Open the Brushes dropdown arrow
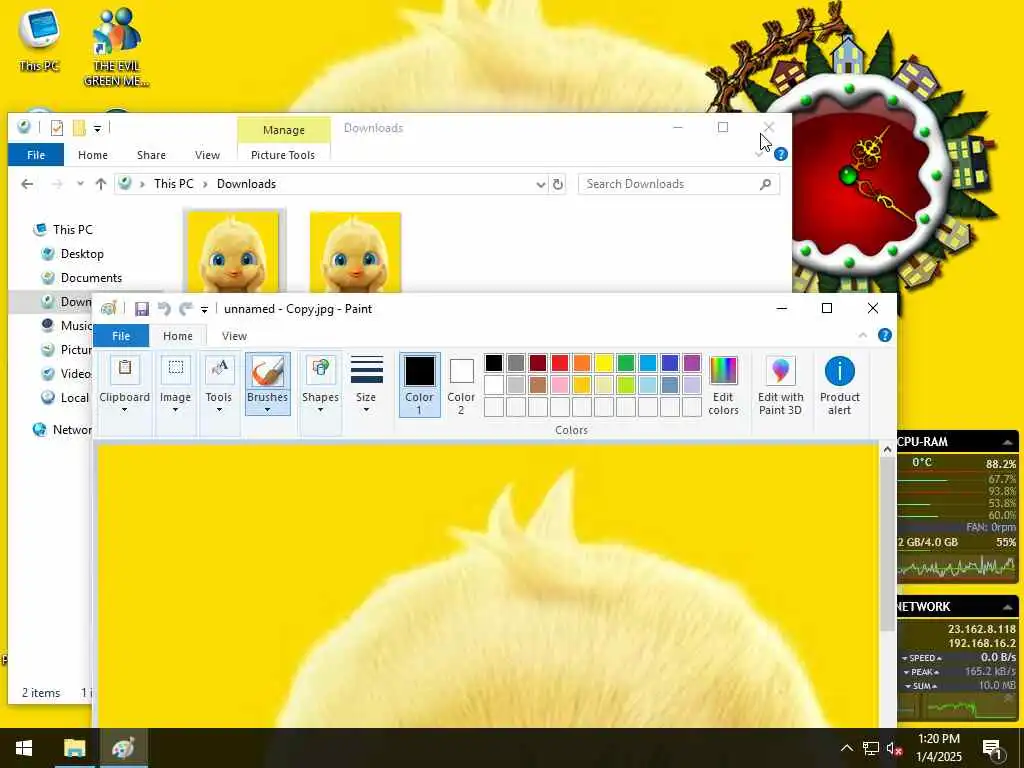Image resolution: width=1024 pixels, height=768 pixels. point(268,409)
